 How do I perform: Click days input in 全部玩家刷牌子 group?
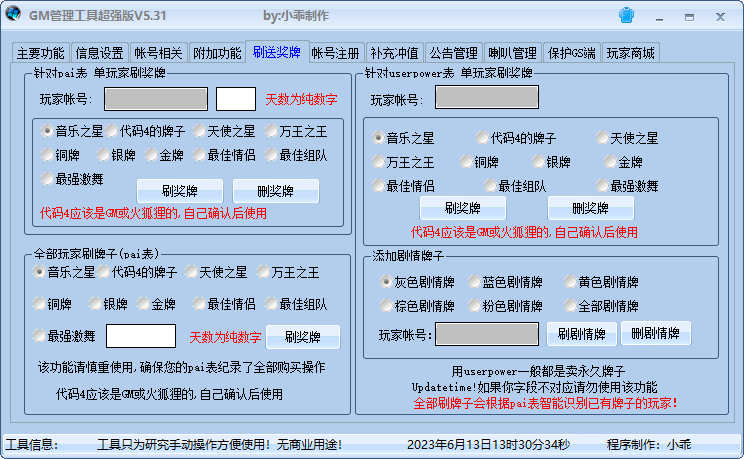tap(141, 336)
